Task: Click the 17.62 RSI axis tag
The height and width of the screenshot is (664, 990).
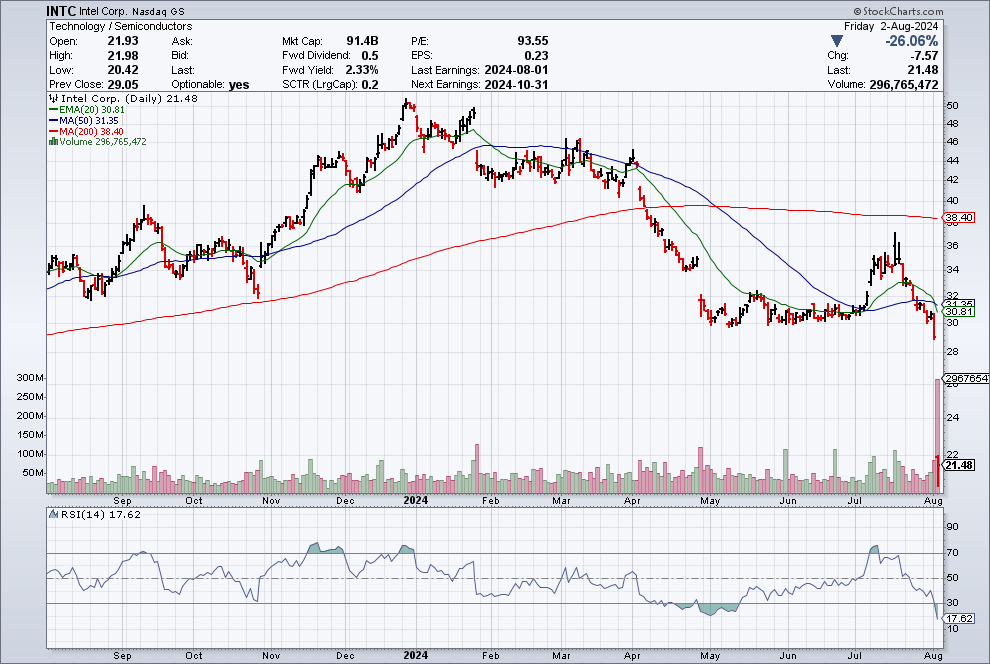Action: [x=958, y=618]
